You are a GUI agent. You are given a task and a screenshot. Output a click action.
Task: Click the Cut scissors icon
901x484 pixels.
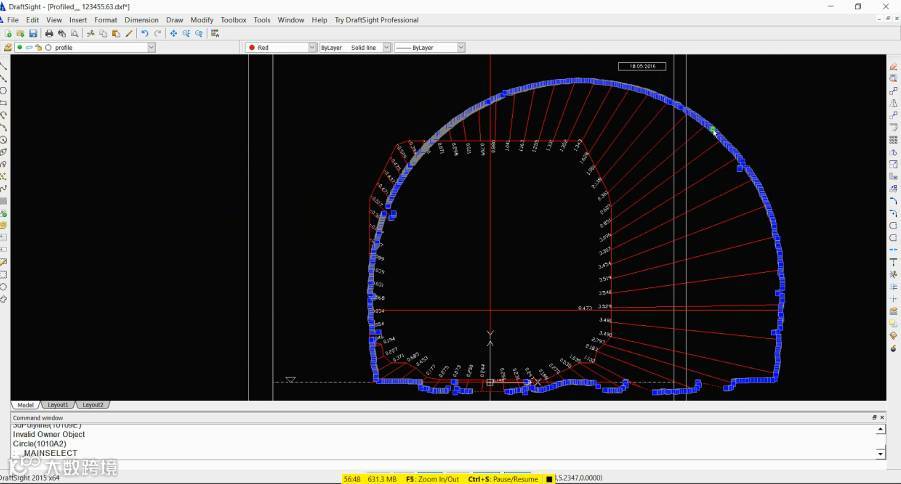[90, 33]
